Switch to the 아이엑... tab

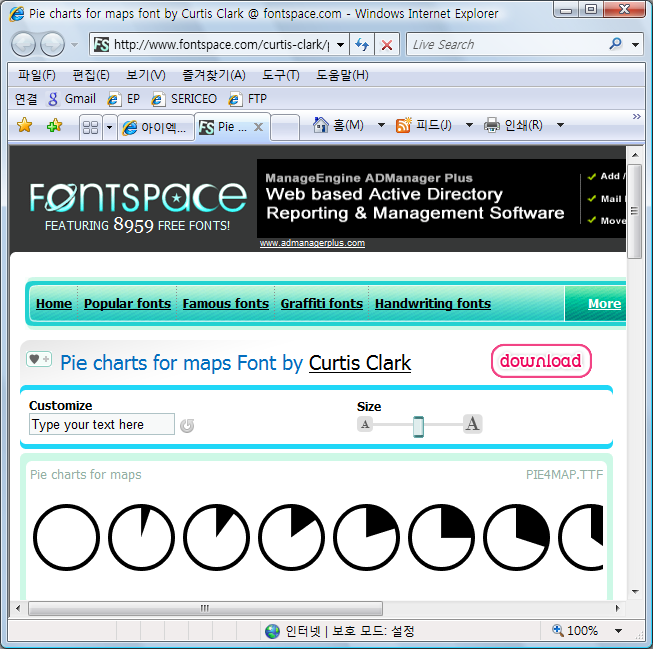tap(156, 127)
